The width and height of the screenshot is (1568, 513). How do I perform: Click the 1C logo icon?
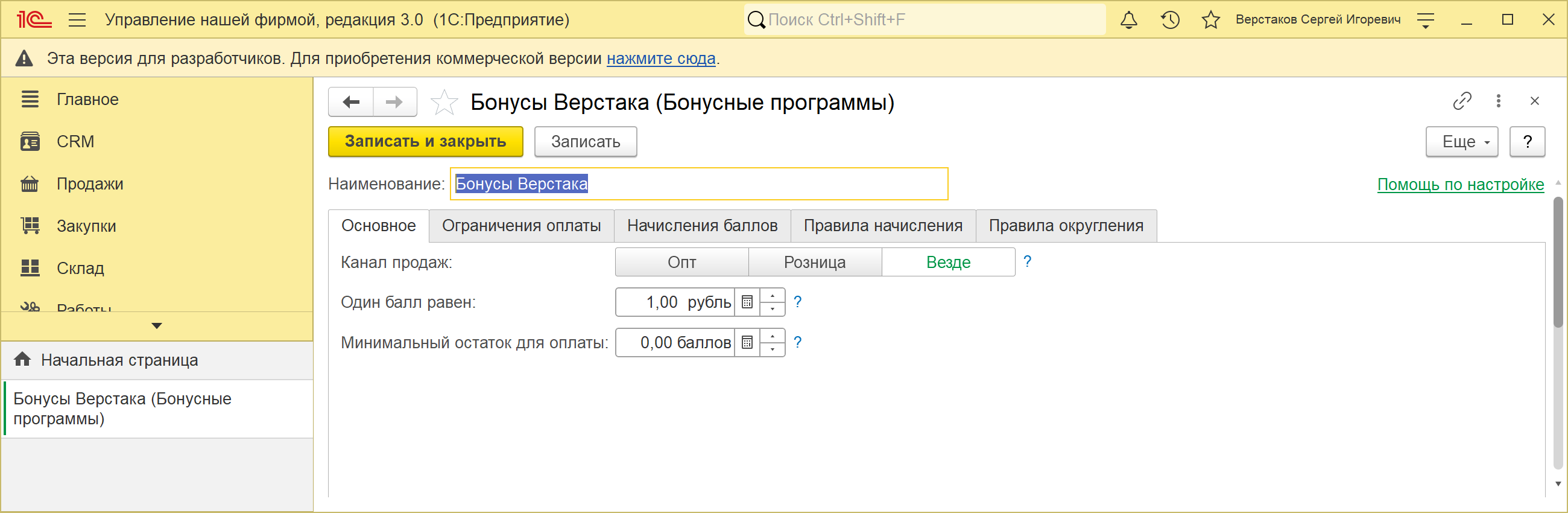pos(34,20)
